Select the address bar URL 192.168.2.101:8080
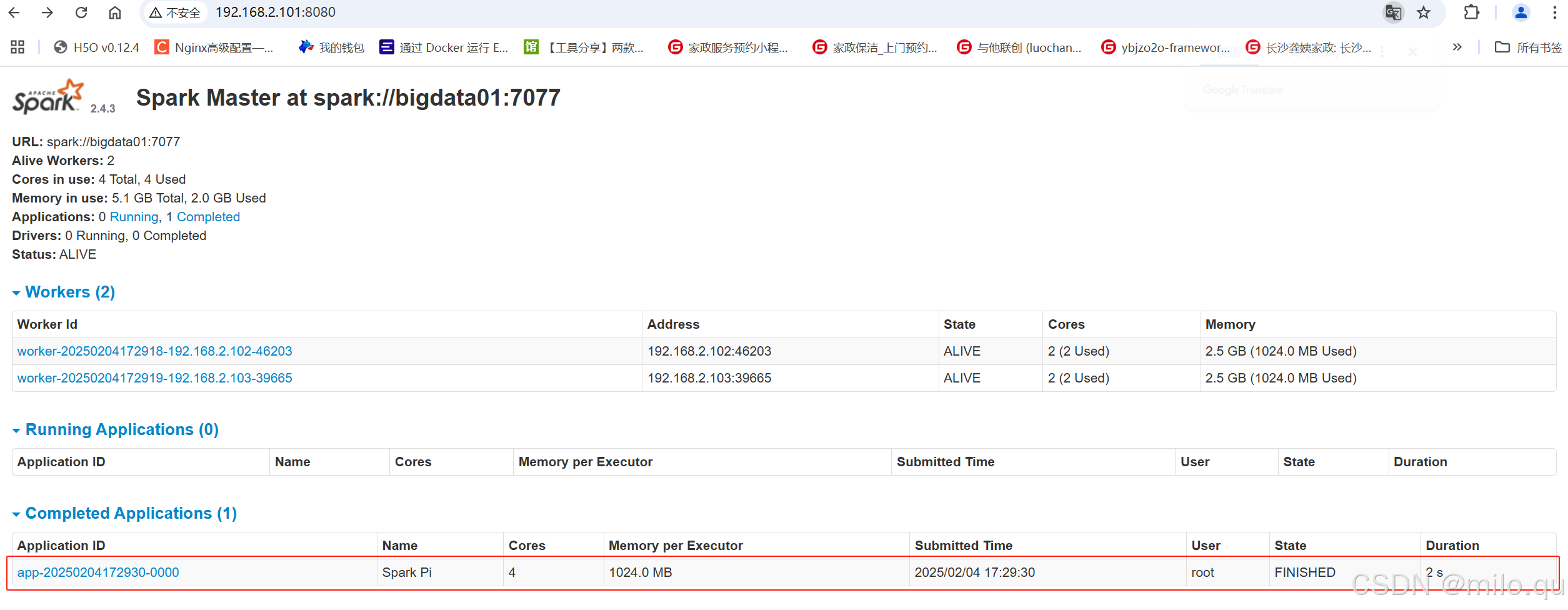This screenshot has height=610, width=1568. coord(276,12)
